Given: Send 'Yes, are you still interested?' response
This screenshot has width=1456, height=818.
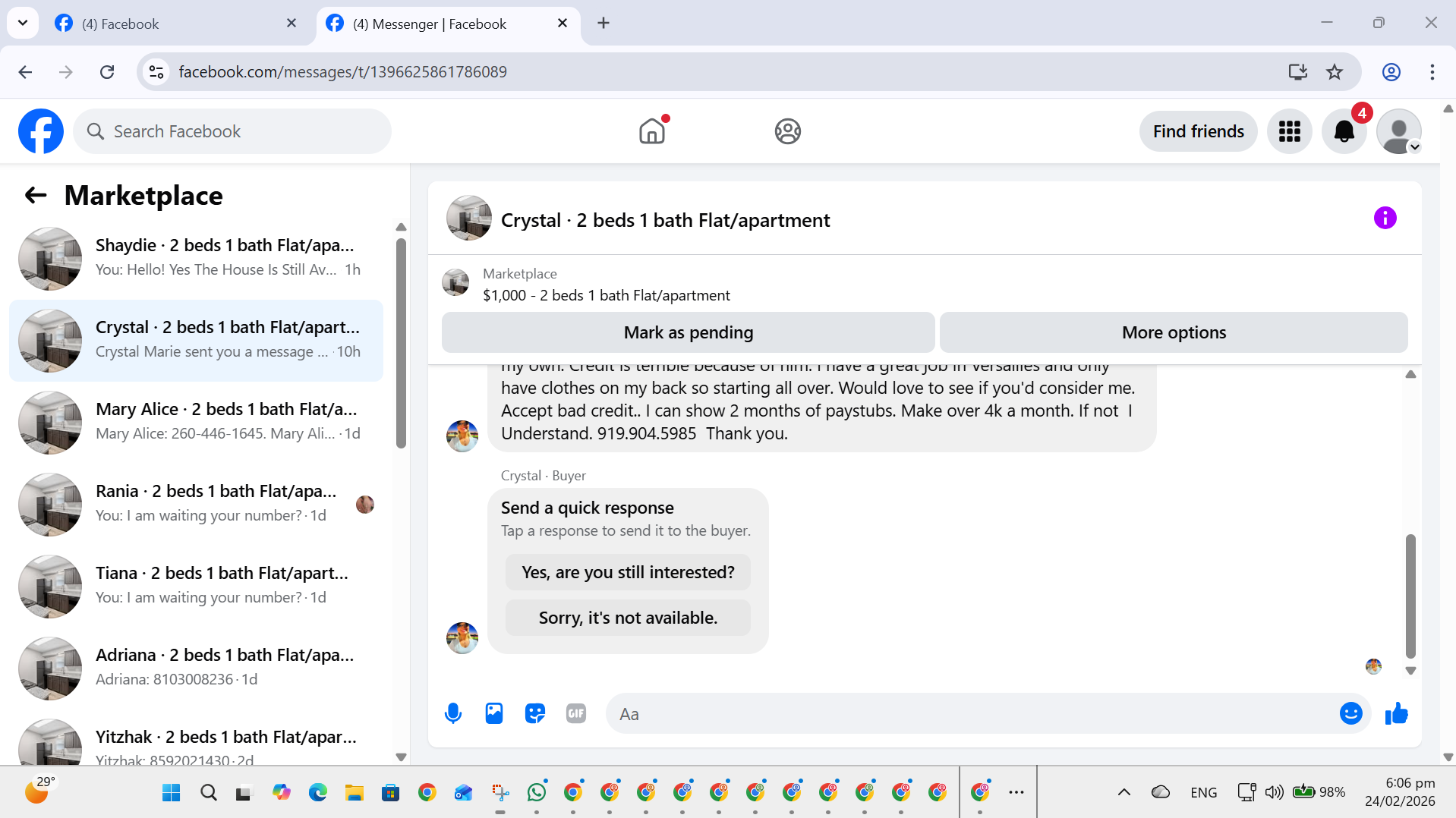Looking at the screenshot, I should pos(628,572).
